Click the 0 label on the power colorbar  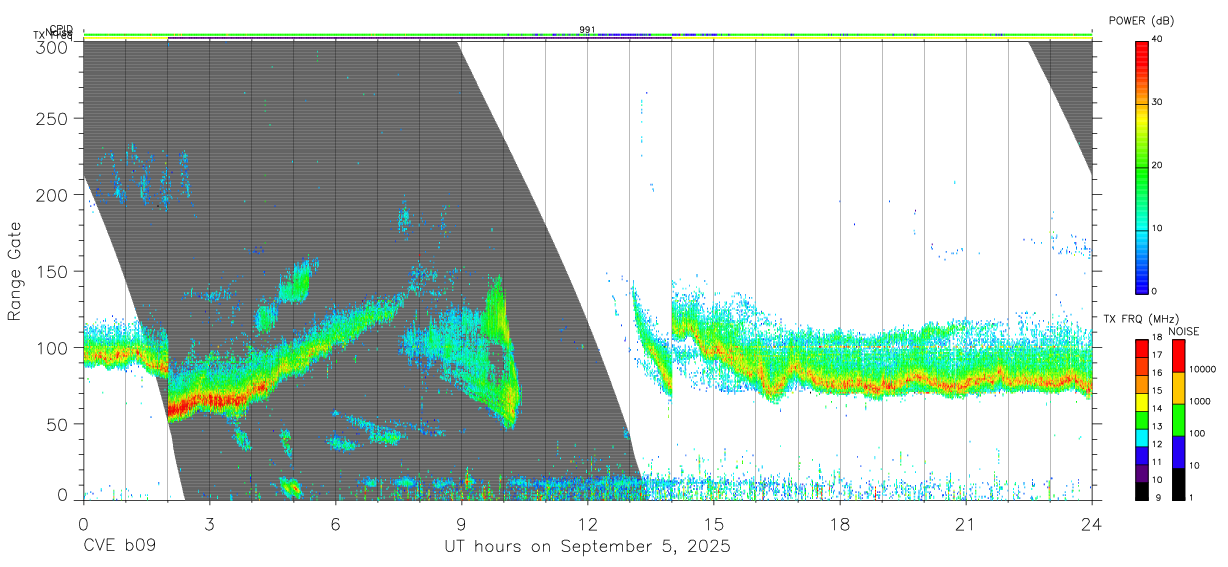tap(1155, 291)
